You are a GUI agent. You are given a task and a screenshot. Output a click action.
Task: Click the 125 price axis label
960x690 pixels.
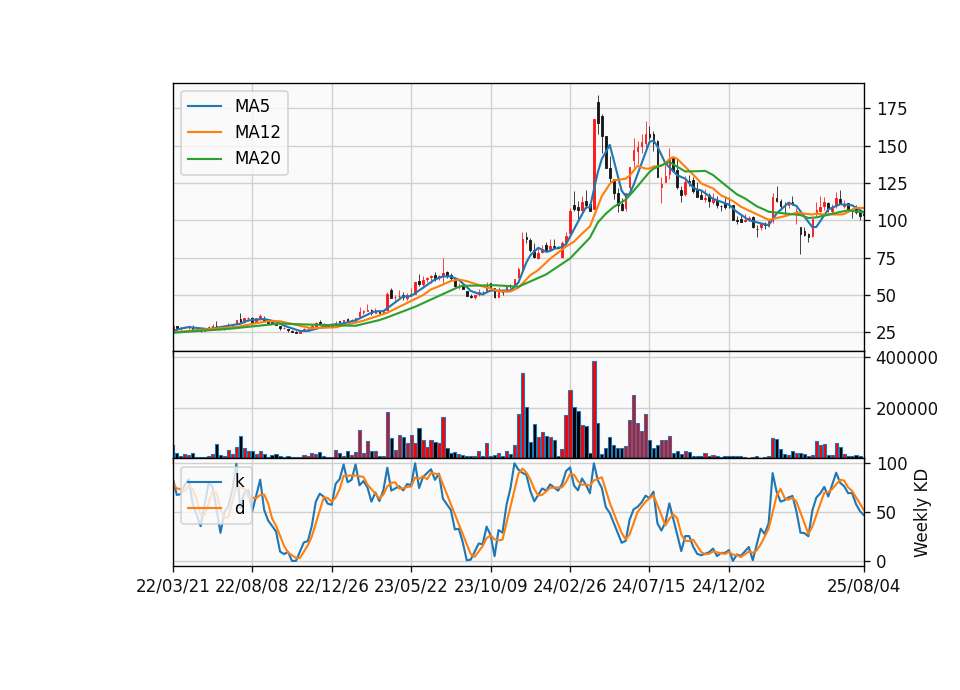[x=892, y=184]
